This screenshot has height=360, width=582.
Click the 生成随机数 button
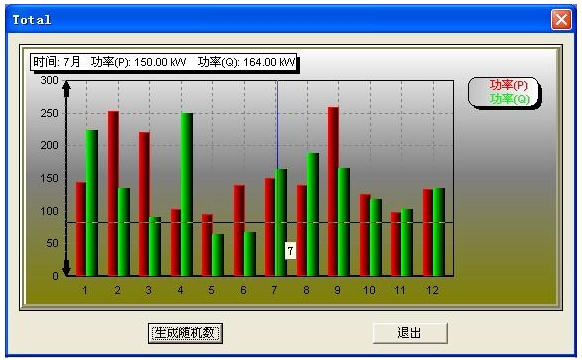point(185,333)
